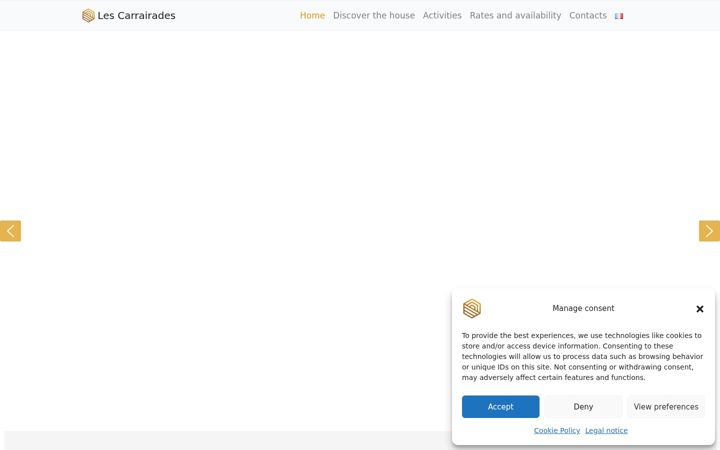The width and height of the screenshot is (720, 450).
Task: Open the Legal notice link
Action: 606,431
